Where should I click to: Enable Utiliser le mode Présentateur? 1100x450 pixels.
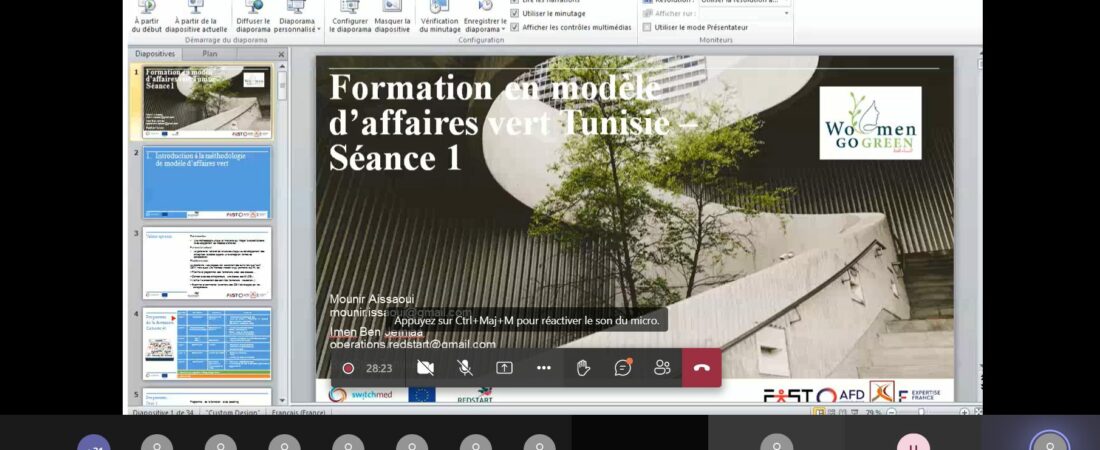[647, 27]
